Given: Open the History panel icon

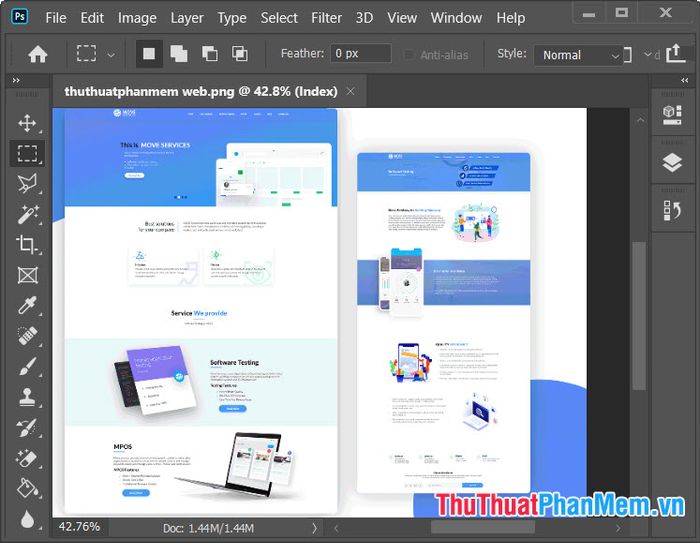Looking at the screenshot, I should (672, 209).
